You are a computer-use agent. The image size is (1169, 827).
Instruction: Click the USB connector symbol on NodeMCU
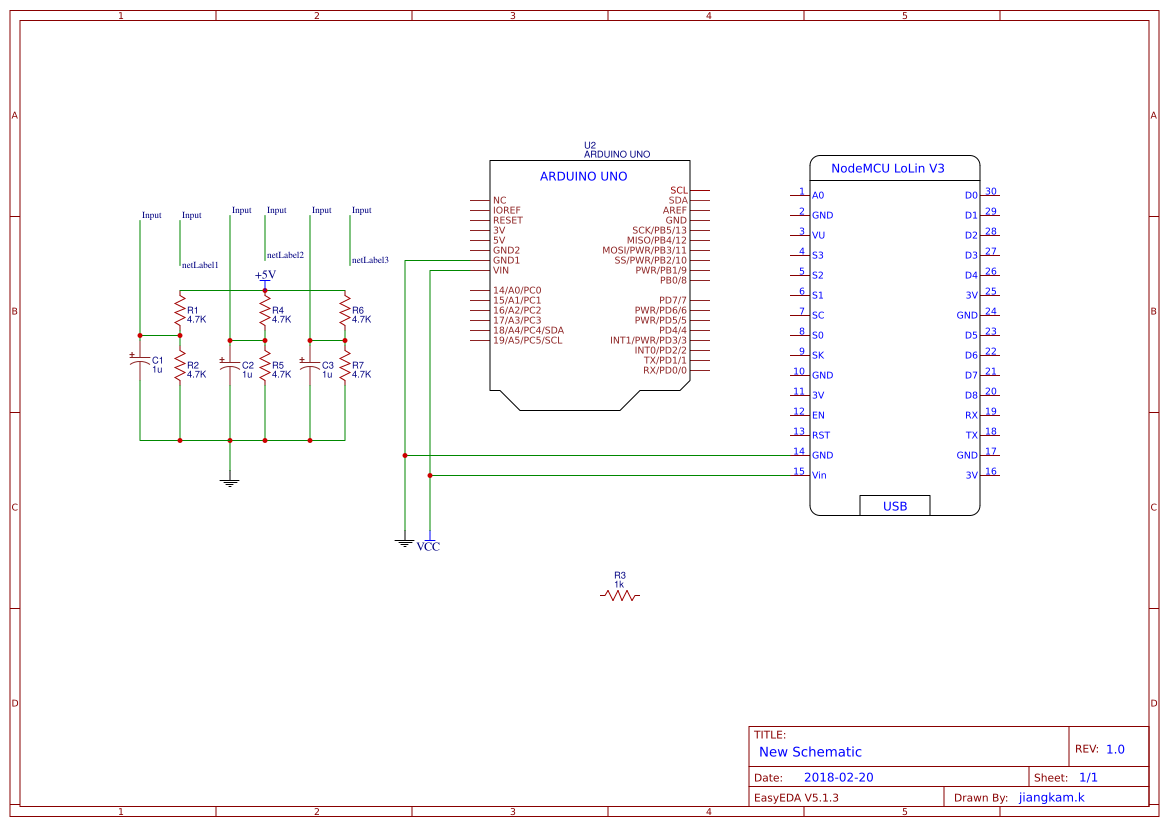tap(894, 506)
